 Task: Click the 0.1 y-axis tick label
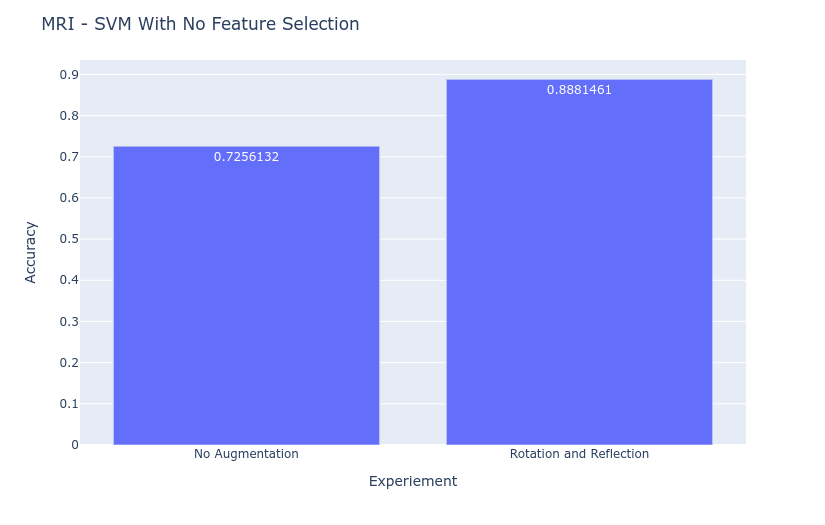[x=69, y=403]
